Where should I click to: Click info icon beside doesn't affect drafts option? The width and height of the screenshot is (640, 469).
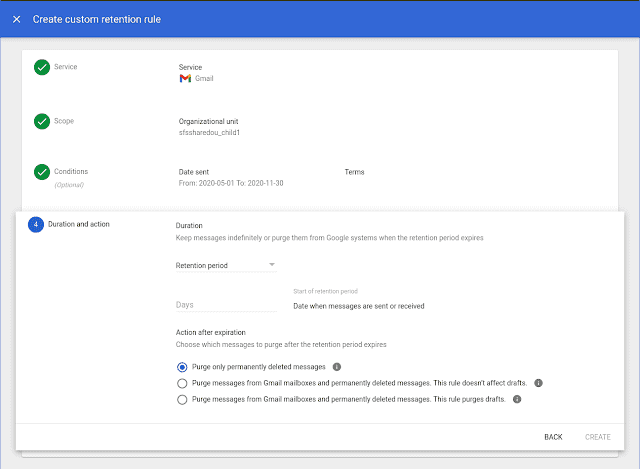pyautogui.click(x=538, y=383)
